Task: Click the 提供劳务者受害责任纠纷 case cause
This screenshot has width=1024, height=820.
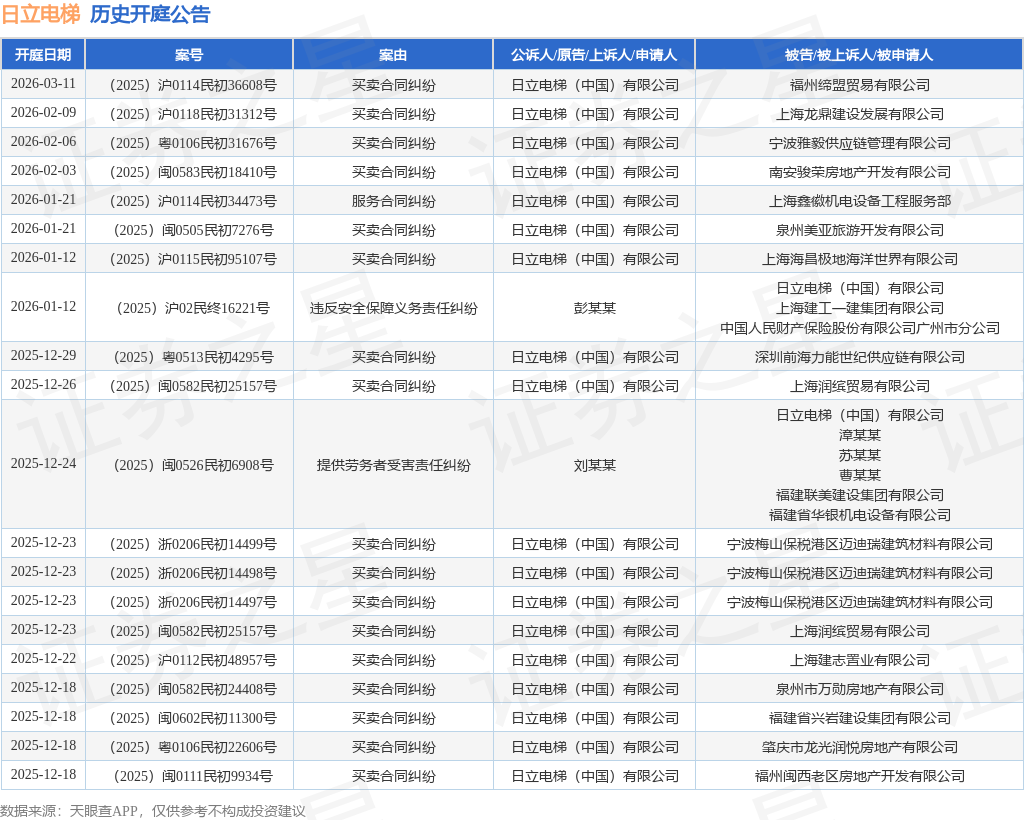Action: click(x=393, y=465)
